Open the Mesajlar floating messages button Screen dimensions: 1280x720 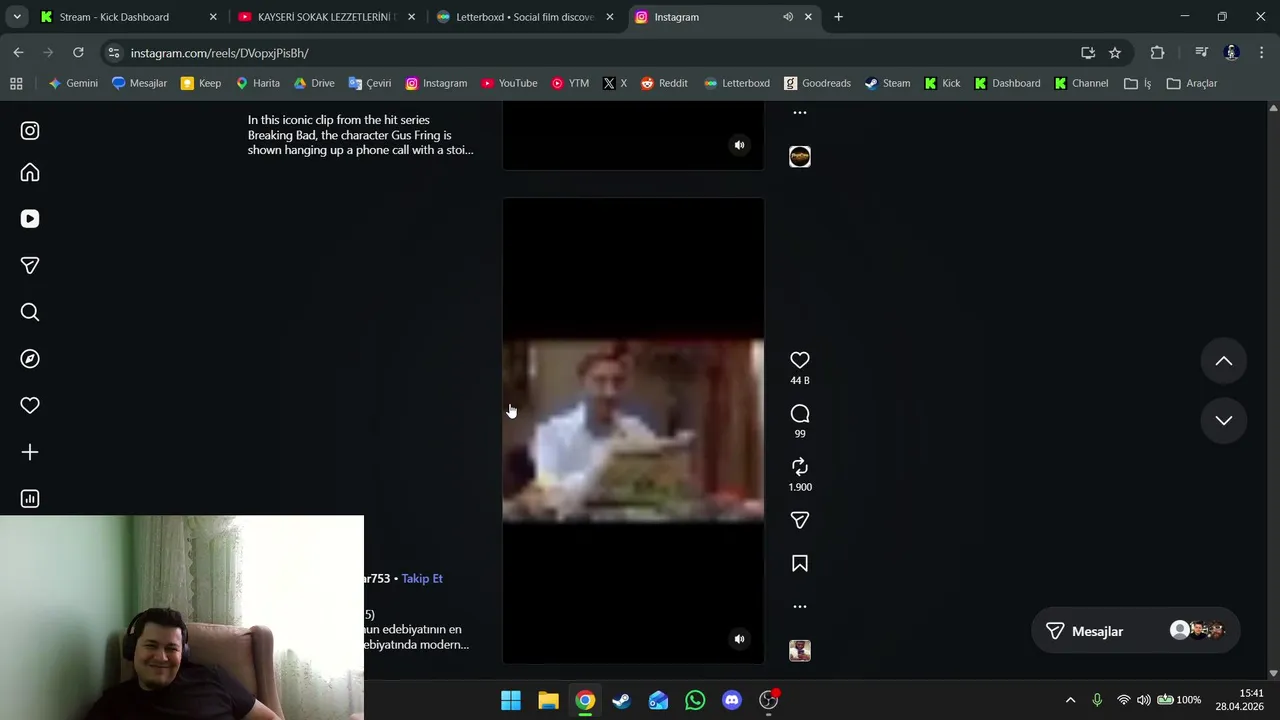coord(1135,631)
